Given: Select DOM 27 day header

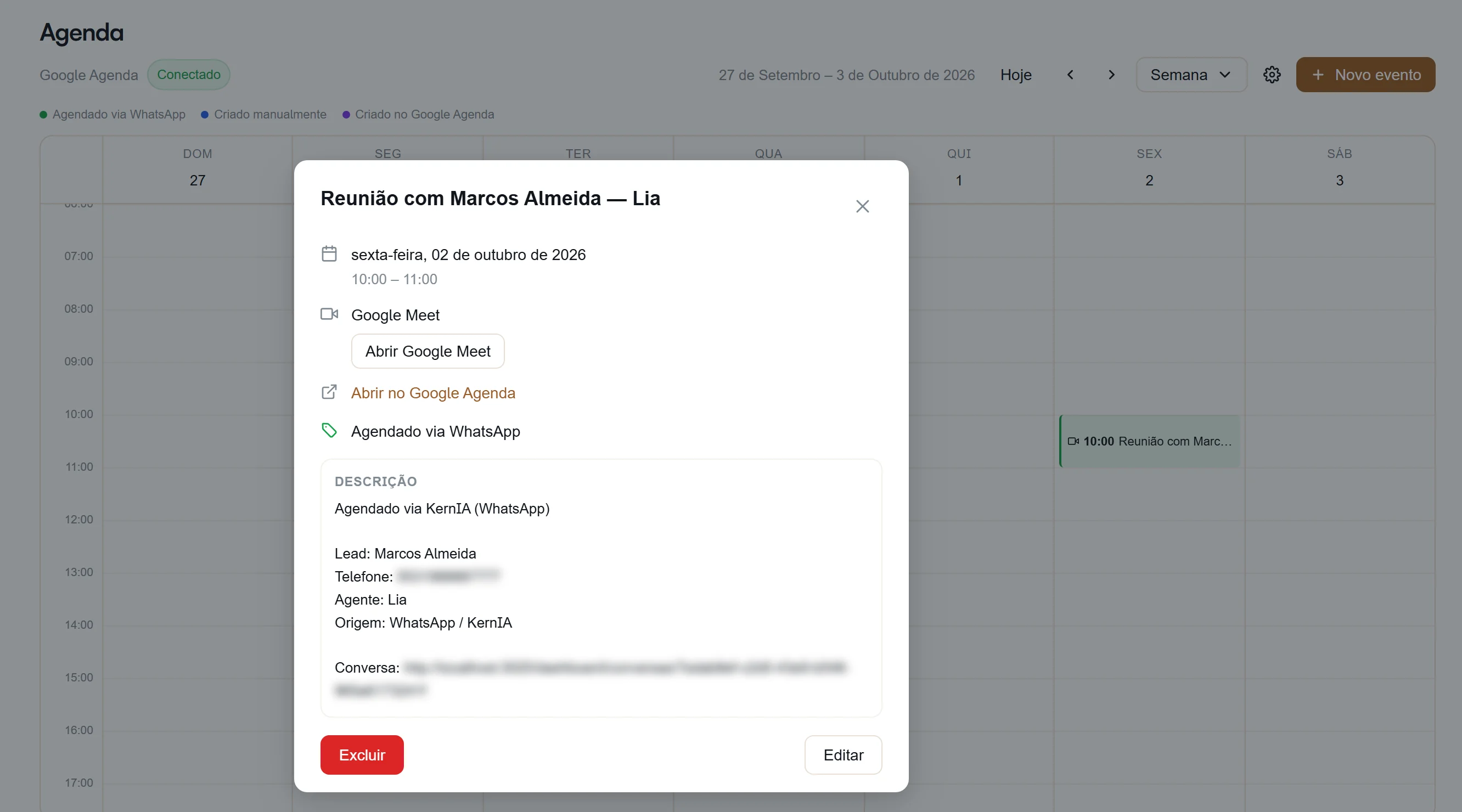Looking at the screenshot, I should tap(197, 168).
